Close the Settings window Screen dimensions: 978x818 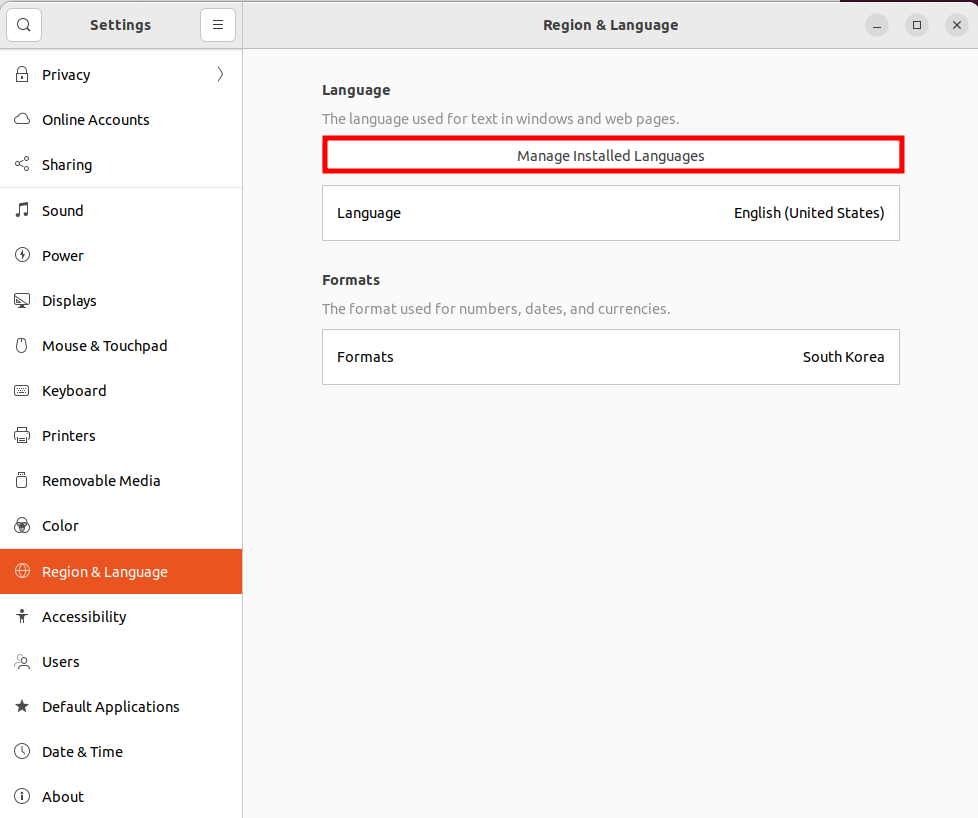957,25
